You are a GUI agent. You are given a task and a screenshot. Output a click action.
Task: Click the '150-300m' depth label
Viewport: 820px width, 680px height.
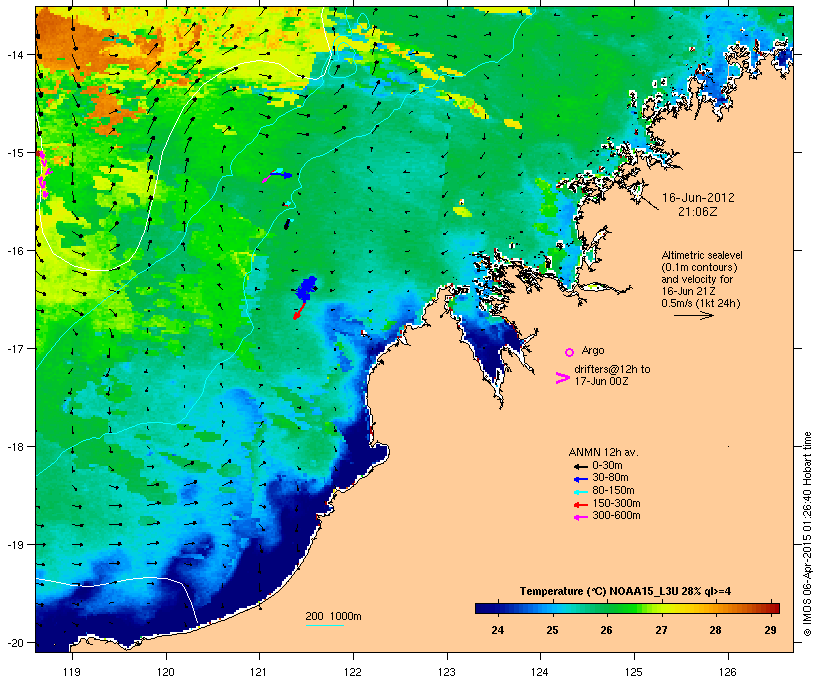(x=616, y=503)
